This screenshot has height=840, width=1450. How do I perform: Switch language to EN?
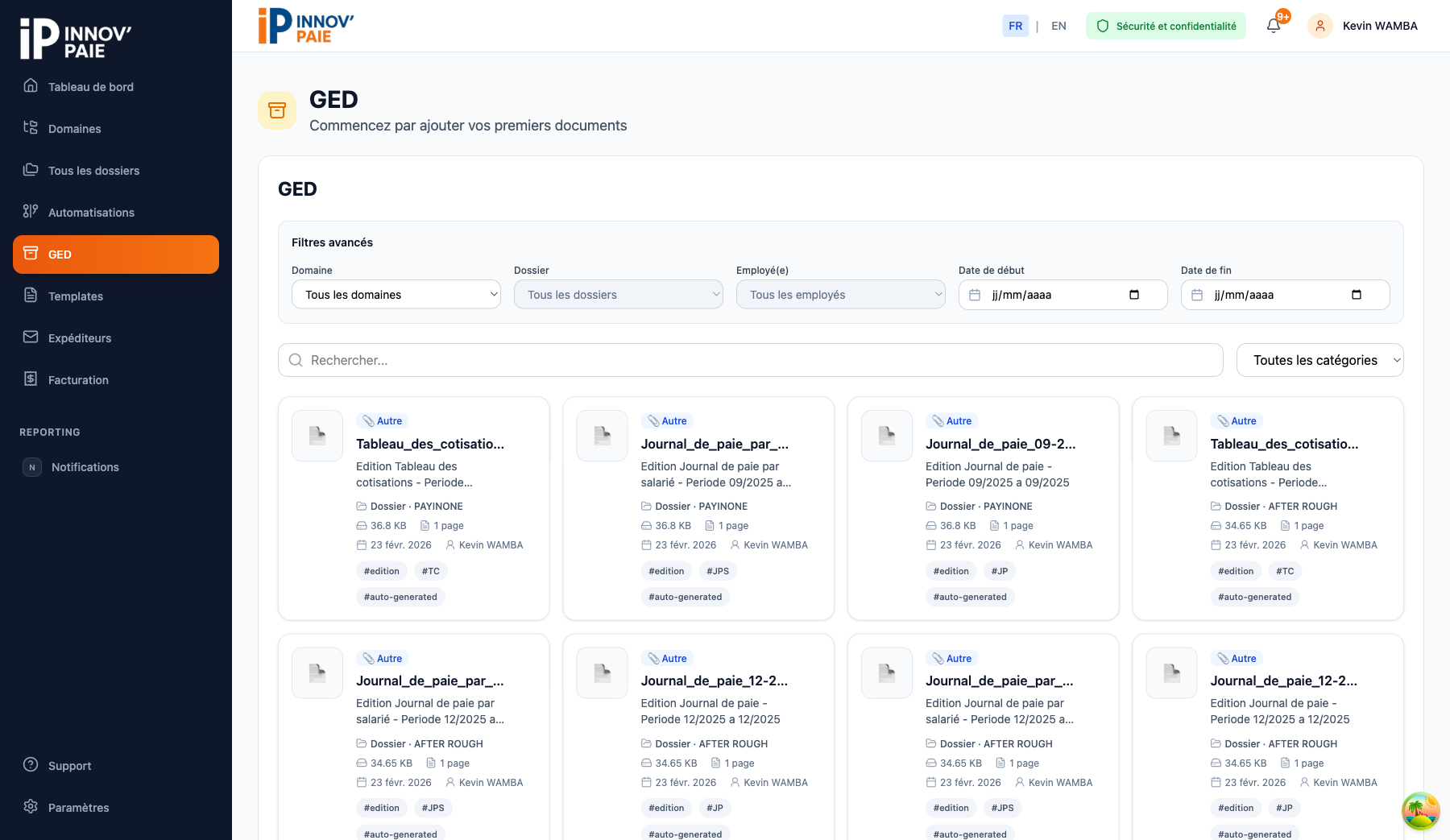click(x=1058, y=26)
